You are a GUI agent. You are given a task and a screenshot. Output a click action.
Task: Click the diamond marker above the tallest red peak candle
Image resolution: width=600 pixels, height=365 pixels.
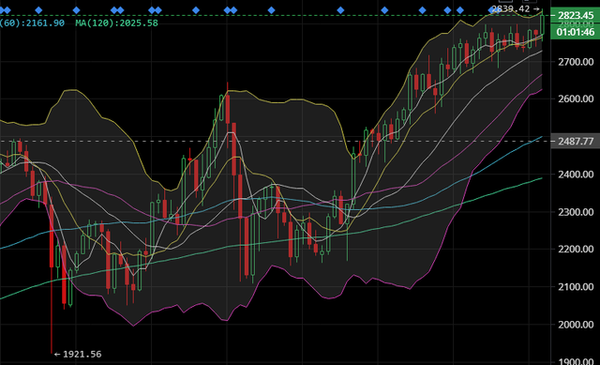(x=227, y=10)
